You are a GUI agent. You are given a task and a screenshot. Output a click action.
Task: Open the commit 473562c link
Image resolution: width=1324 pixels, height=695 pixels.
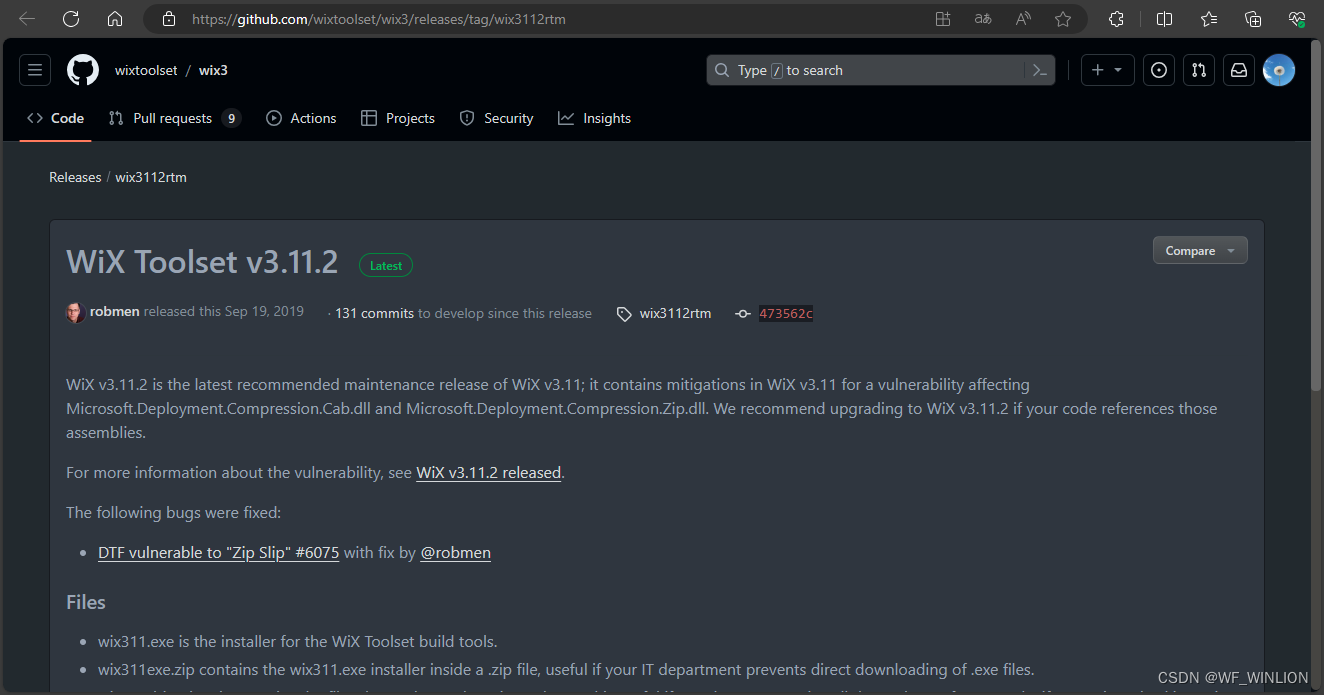coord(785,314)
